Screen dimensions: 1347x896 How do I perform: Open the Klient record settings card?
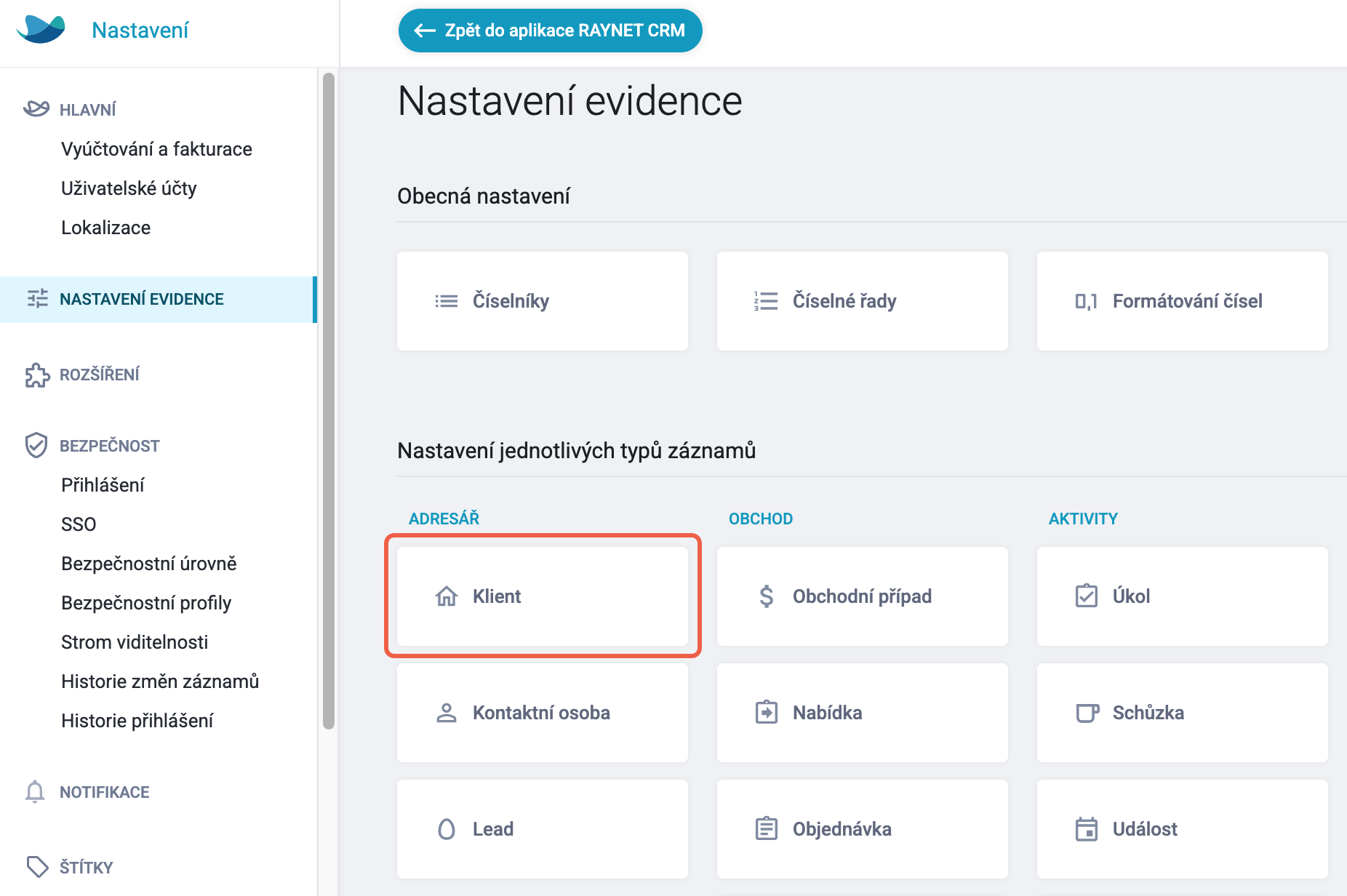pos(543,596)
